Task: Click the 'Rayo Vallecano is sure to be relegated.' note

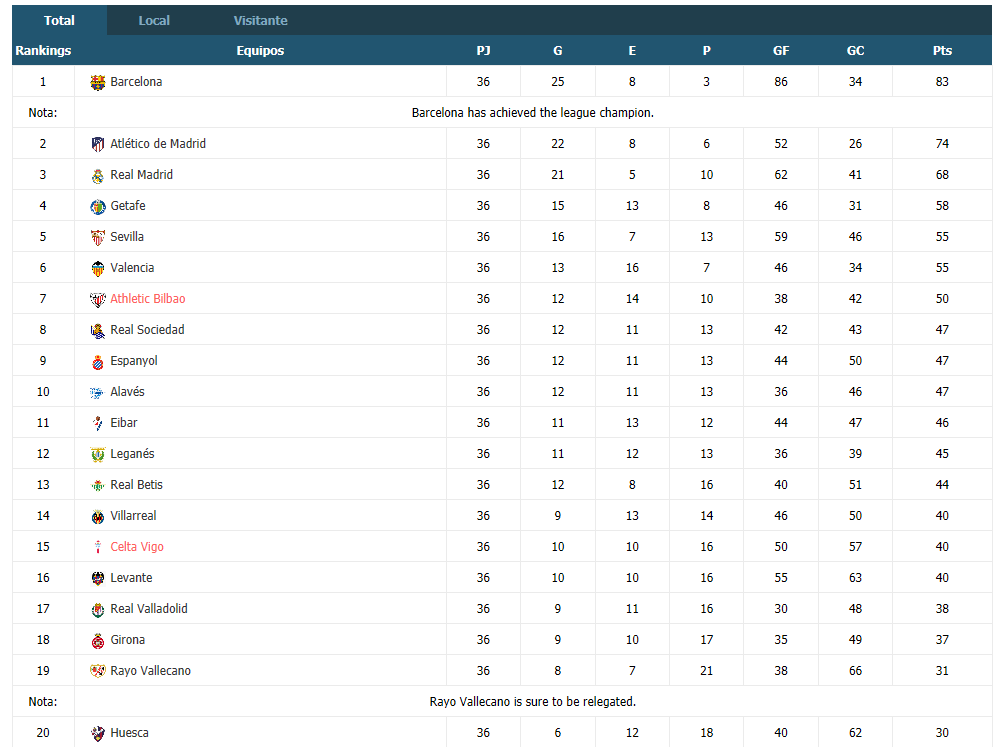Action: pyautogui.click(x=532, y=702)
